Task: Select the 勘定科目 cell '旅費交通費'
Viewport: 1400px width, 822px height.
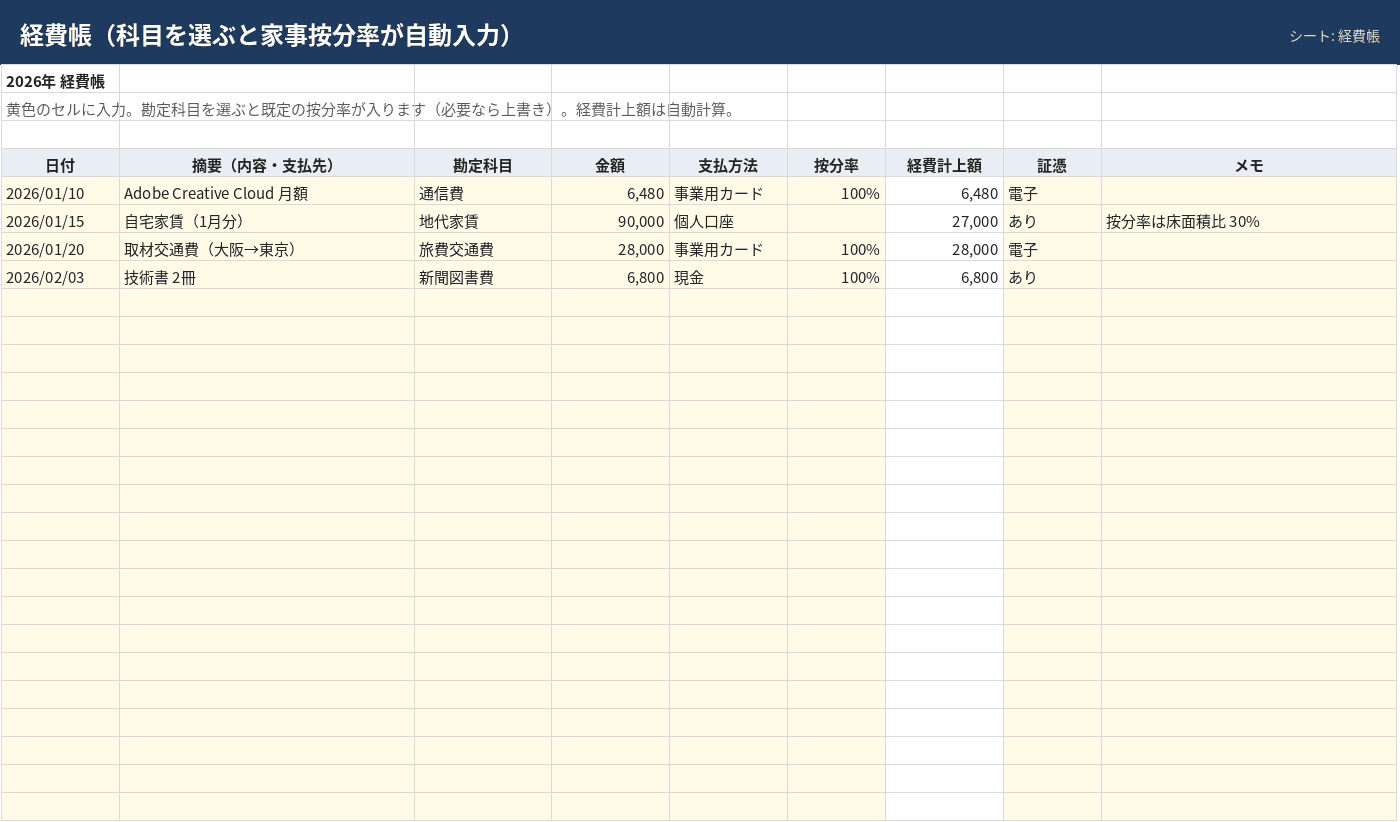Action: (483, 248)
